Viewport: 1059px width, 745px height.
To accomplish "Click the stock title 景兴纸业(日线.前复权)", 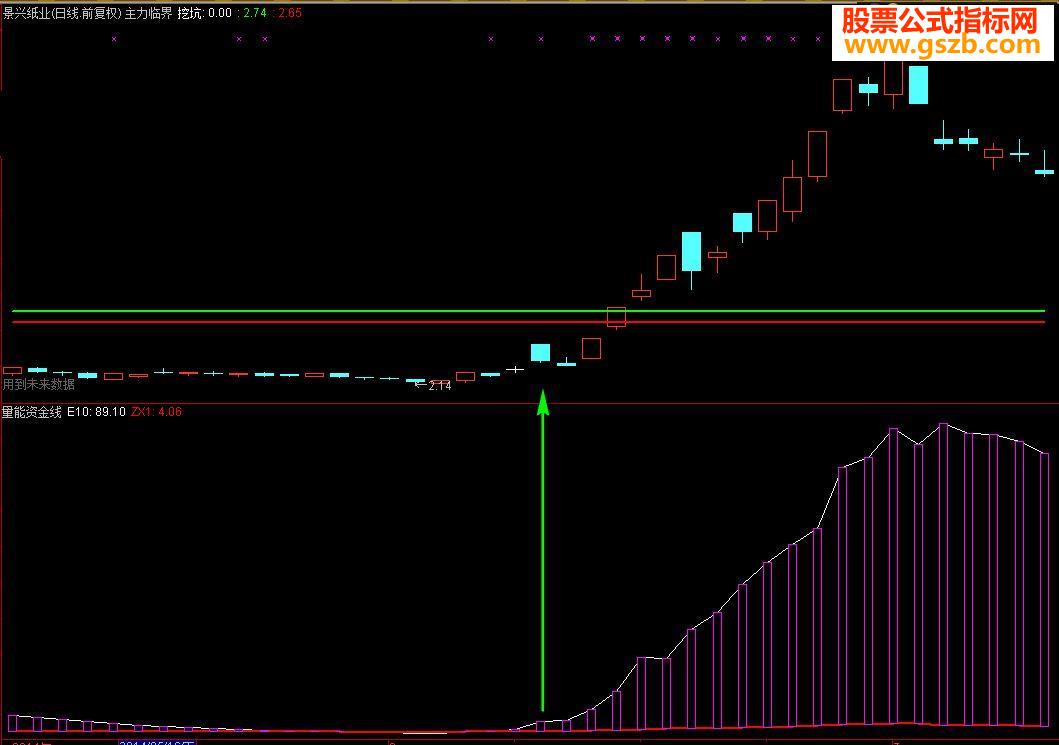I will 62,13.
